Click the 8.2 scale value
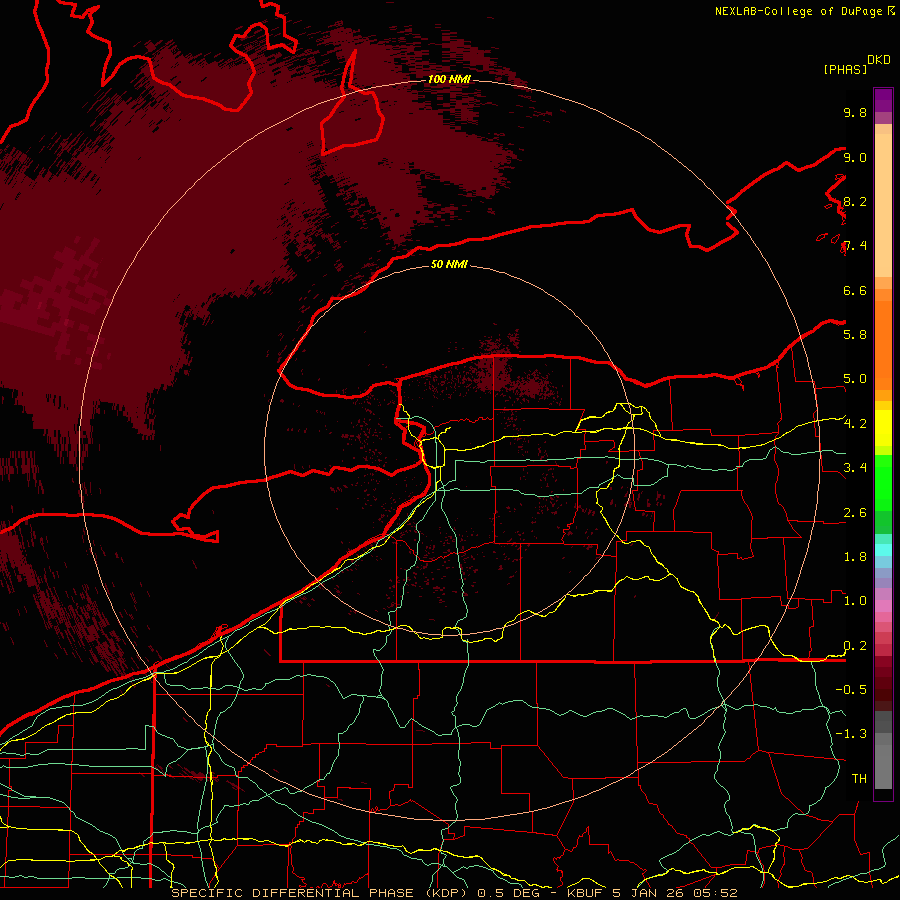This screenshot has width=900, height=900. click(x=855, y=201)
